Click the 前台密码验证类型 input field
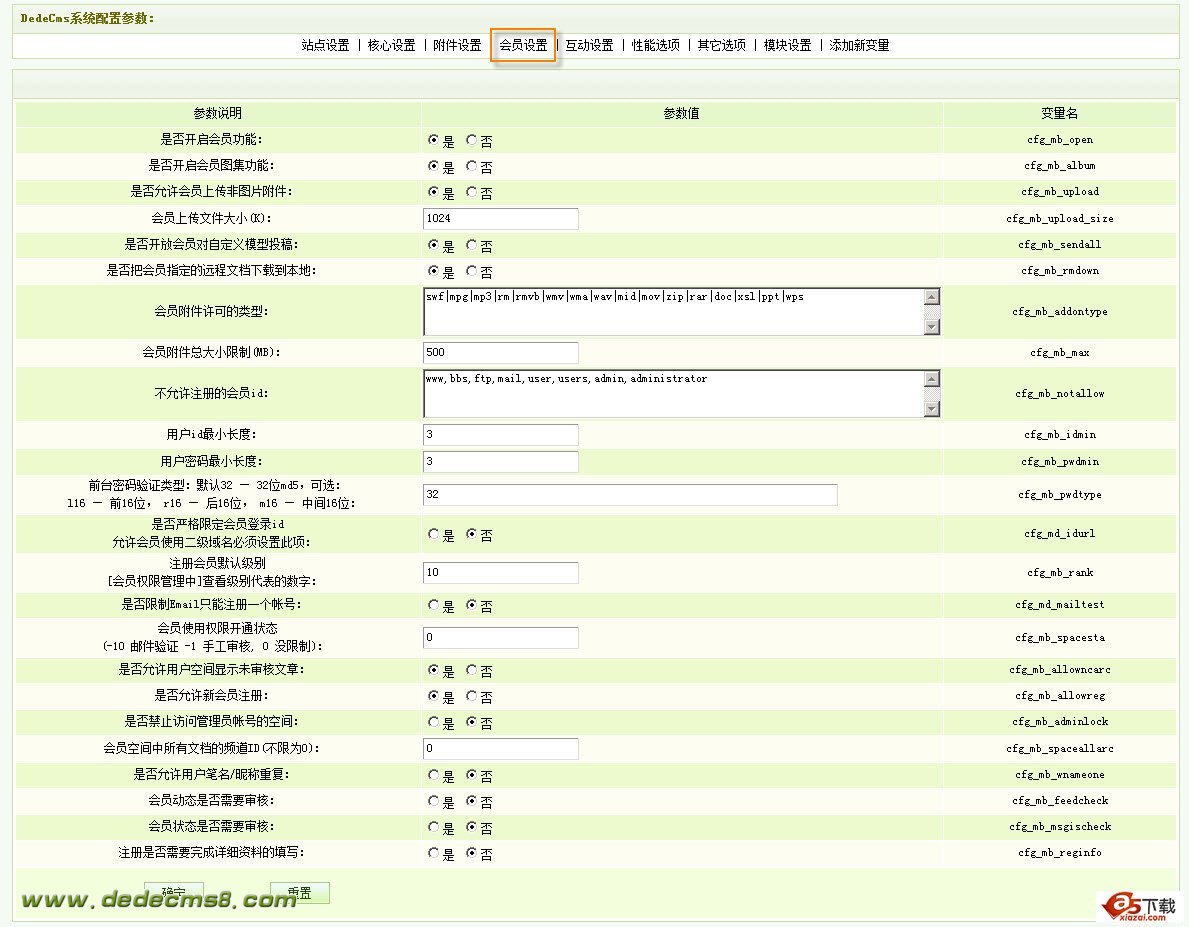The width and height of the screenshot is (1189, 927). pos(630,495)
